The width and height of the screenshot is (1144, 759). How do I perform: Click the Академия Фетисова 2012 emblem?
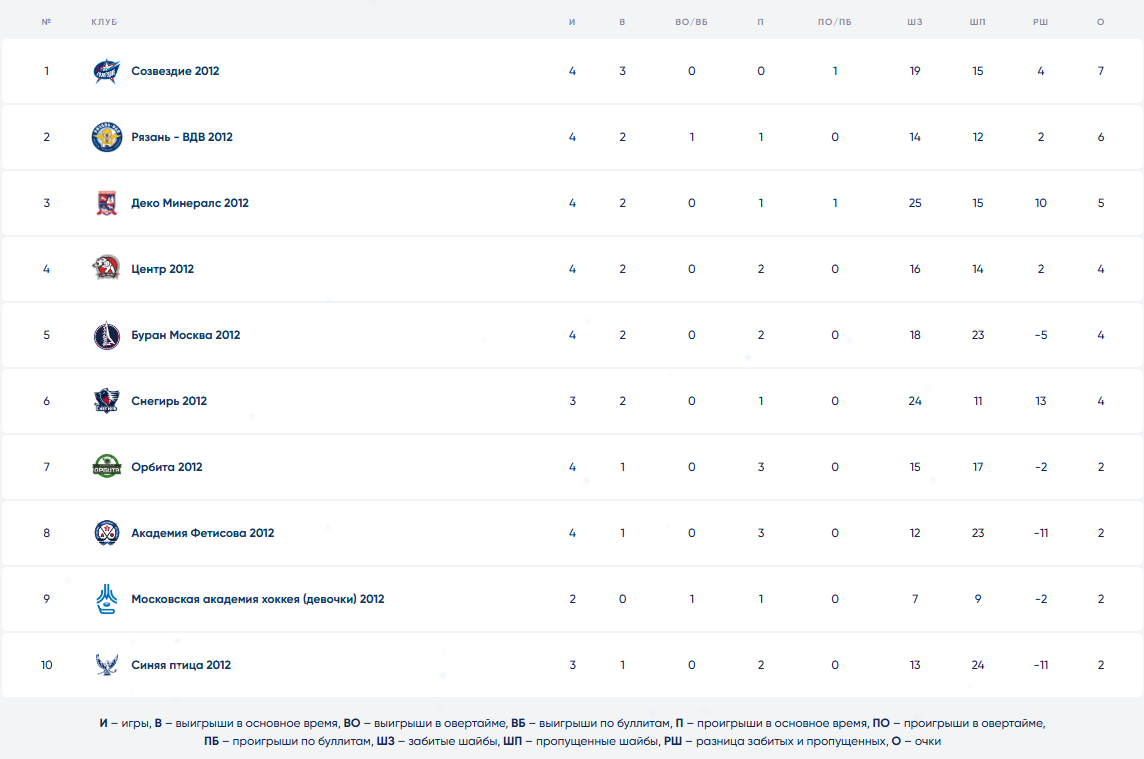106,533
